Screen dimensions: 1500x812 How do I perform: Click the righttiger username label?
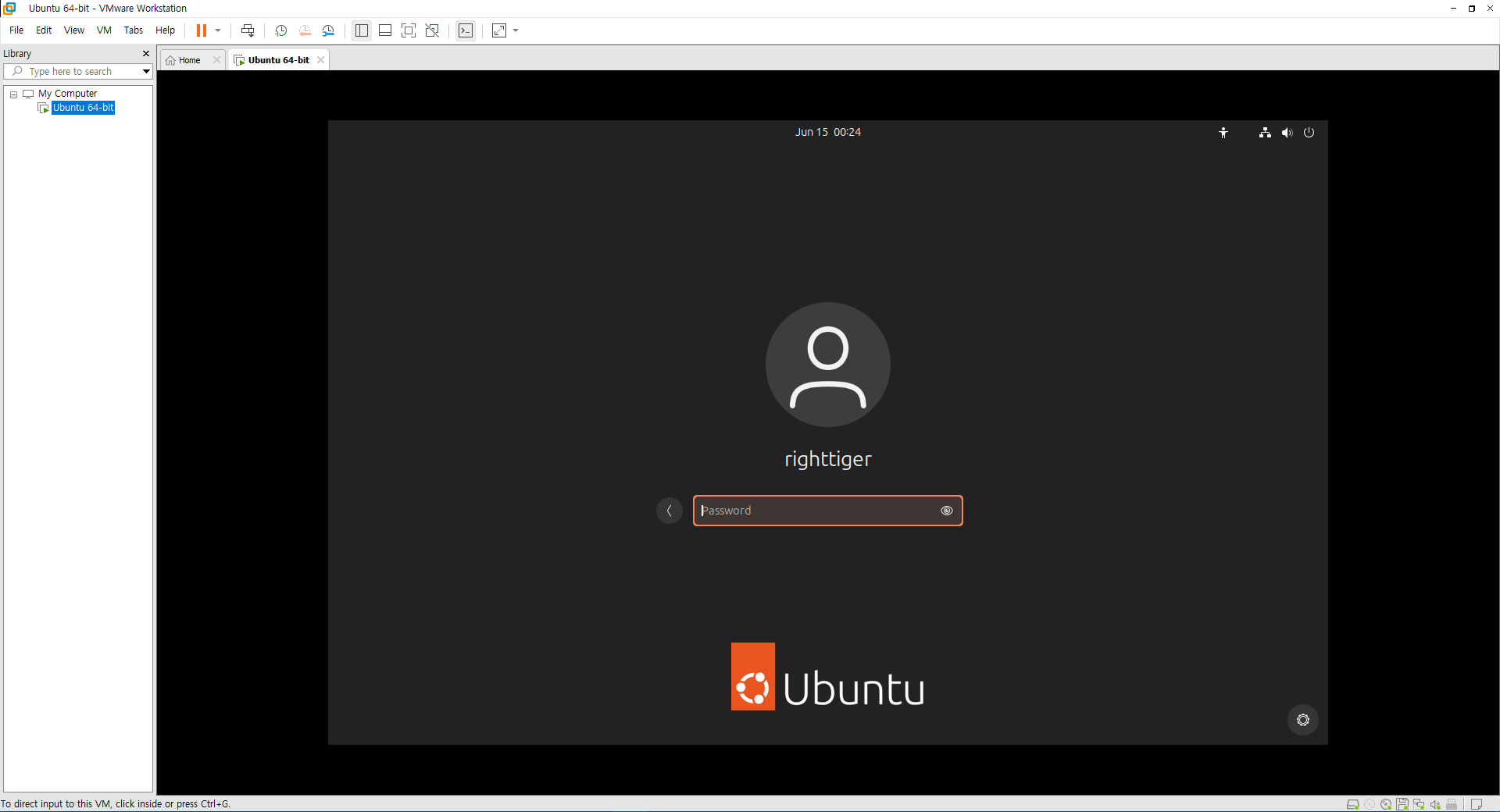tap(828, 459)
